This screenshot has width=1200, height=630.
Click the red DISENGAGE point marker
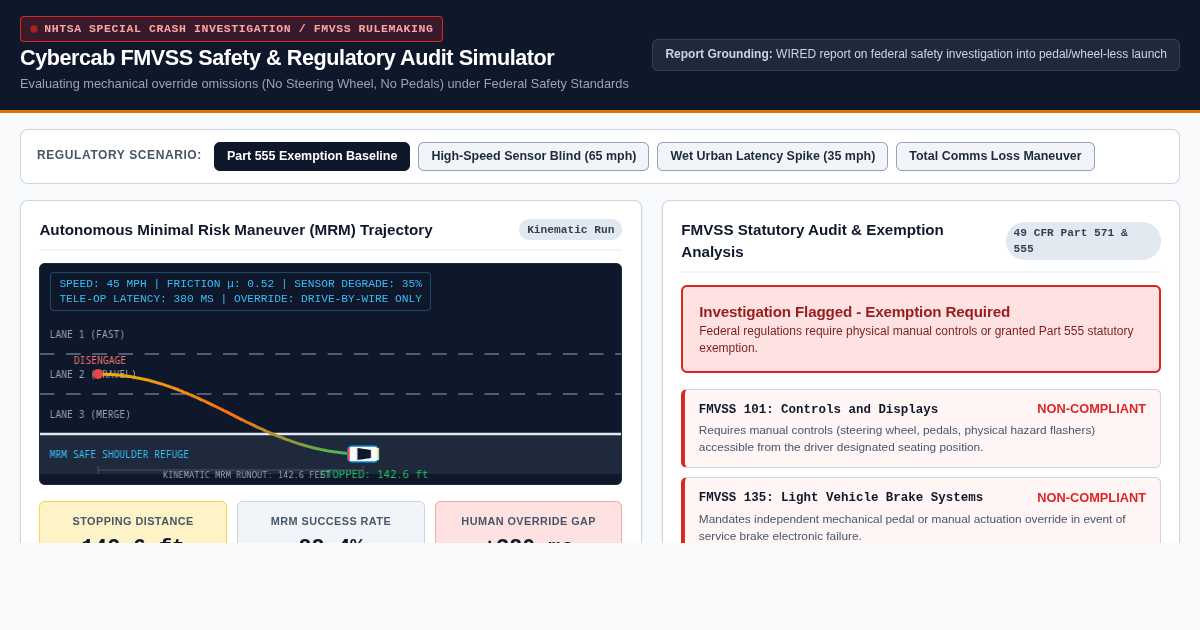tap(98, 374)
